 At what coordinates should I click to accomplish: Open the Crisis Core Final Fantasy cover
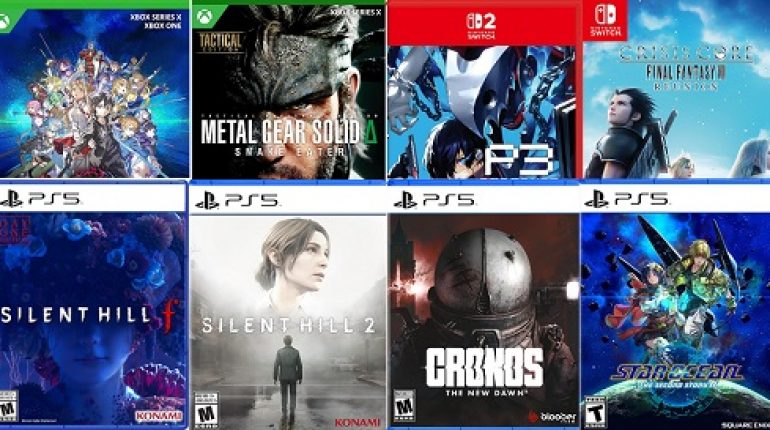point(676,89)
